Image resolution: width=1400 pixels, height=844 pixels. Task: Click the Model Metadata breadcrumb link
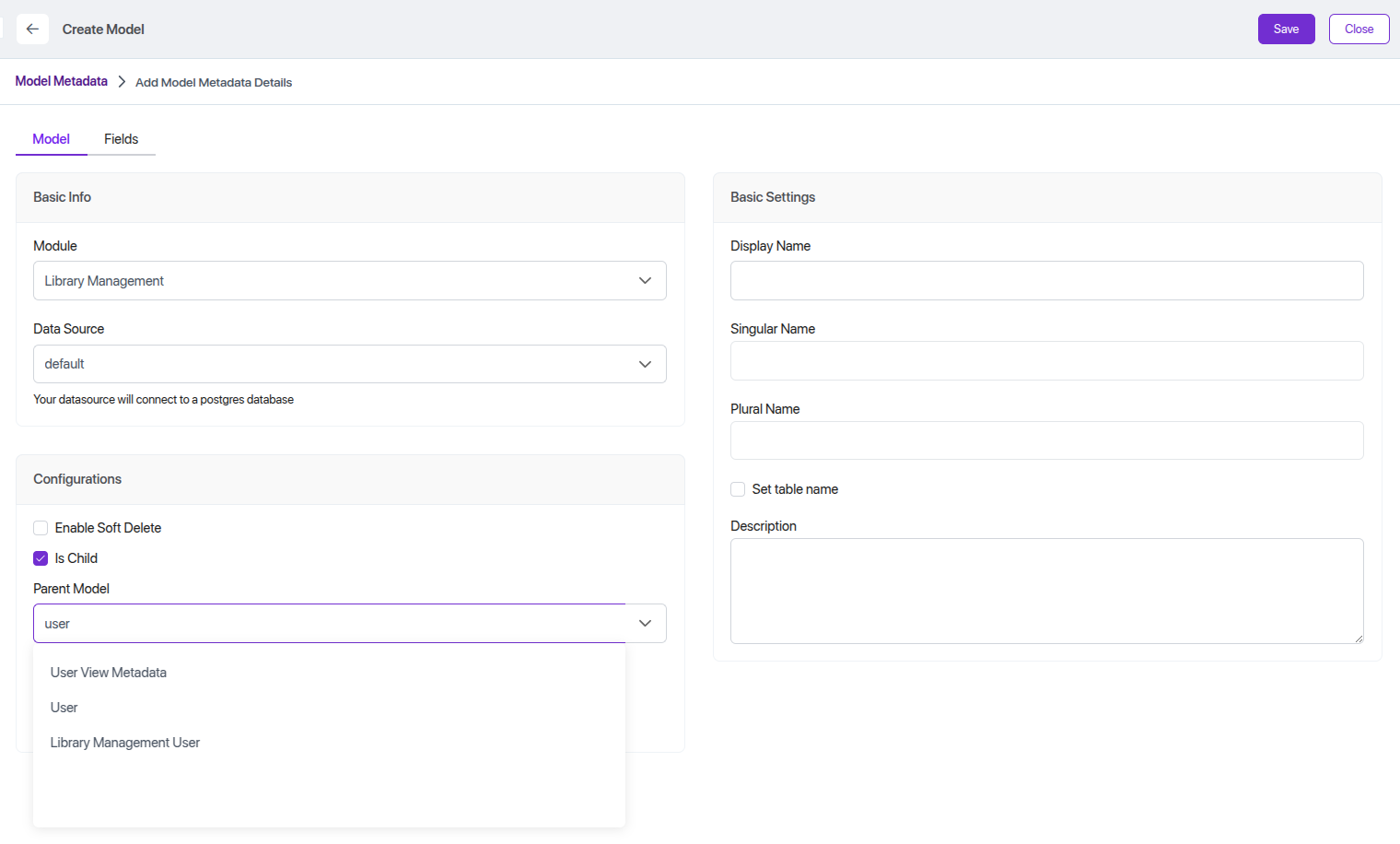[x=62, y=81]
